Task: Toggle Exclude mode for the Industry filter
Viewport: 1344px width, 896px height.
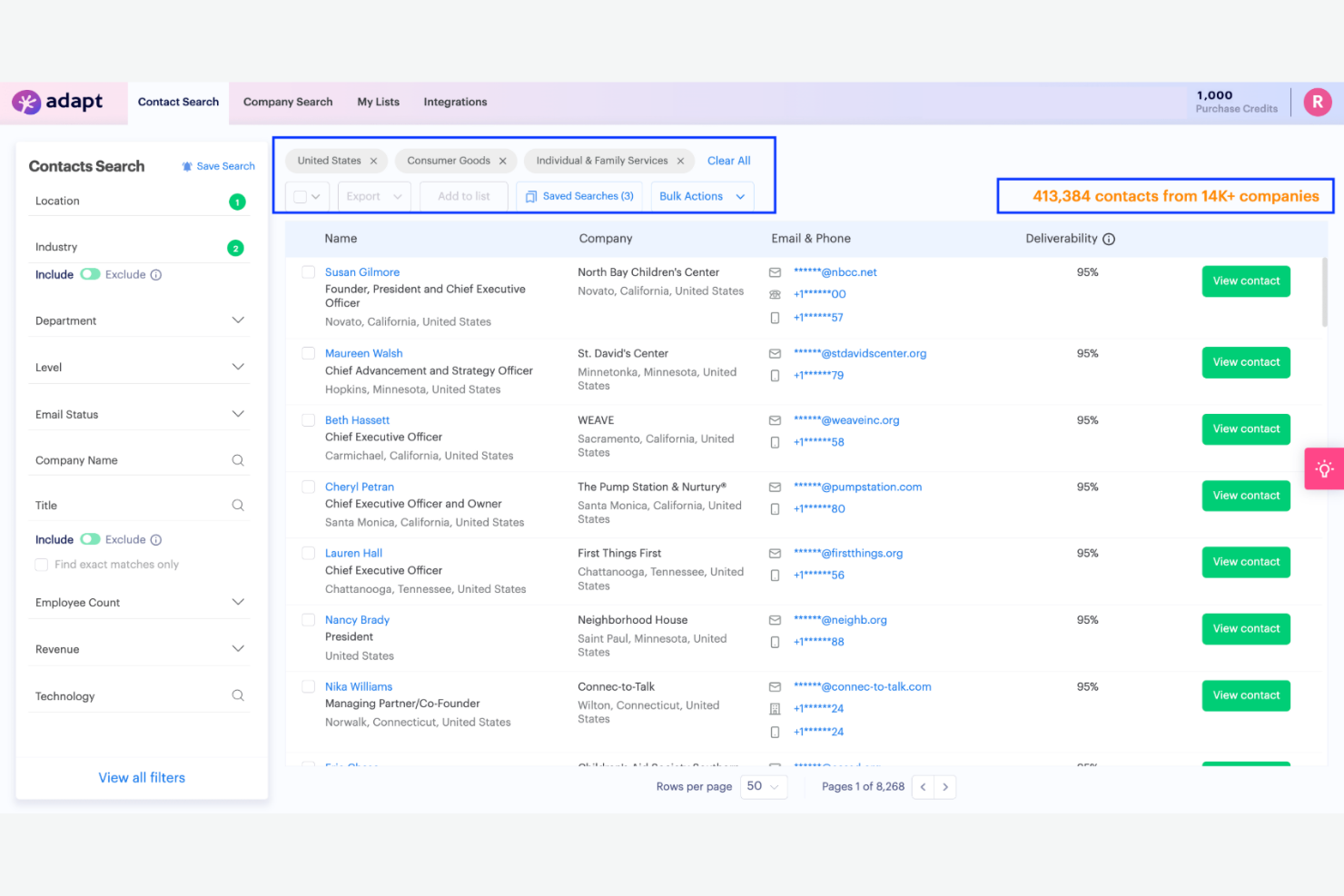Action: click(91, 274)
